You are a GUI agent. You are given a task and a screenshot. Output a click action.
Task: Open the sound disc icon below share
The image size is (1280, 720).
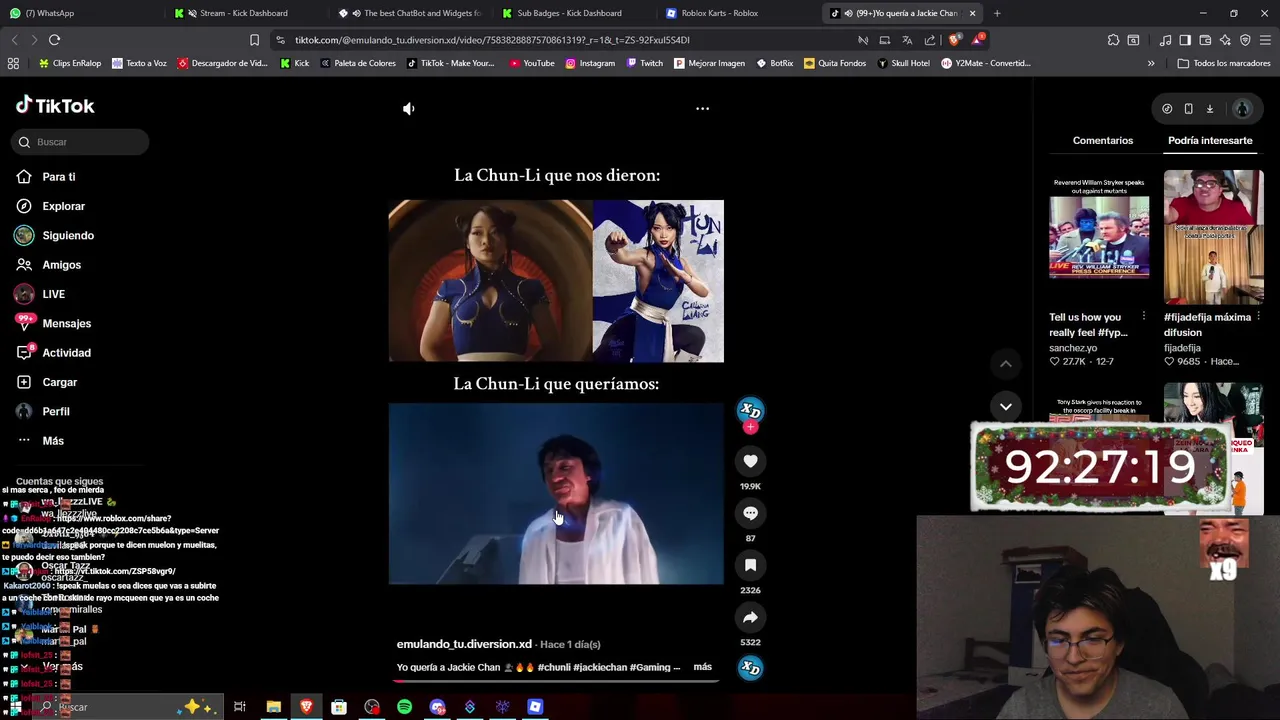(750, 668)
